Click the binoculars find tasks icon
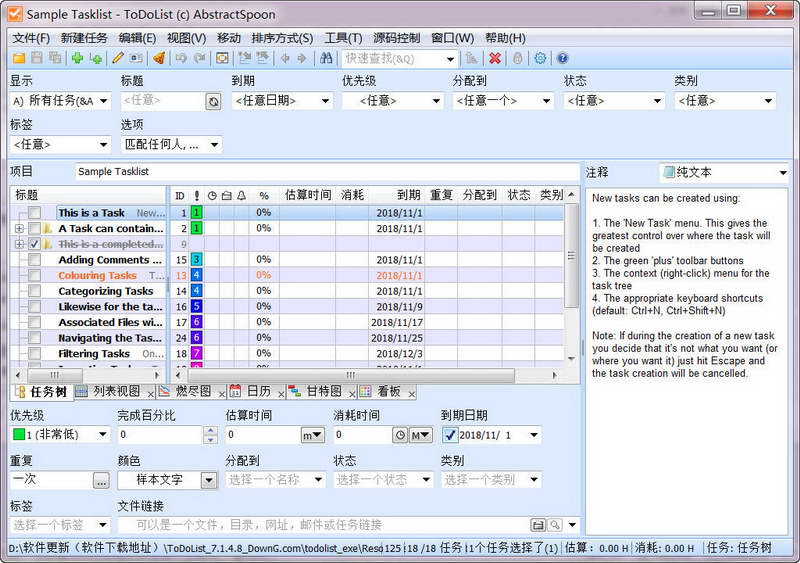 (x=326, y=58)
